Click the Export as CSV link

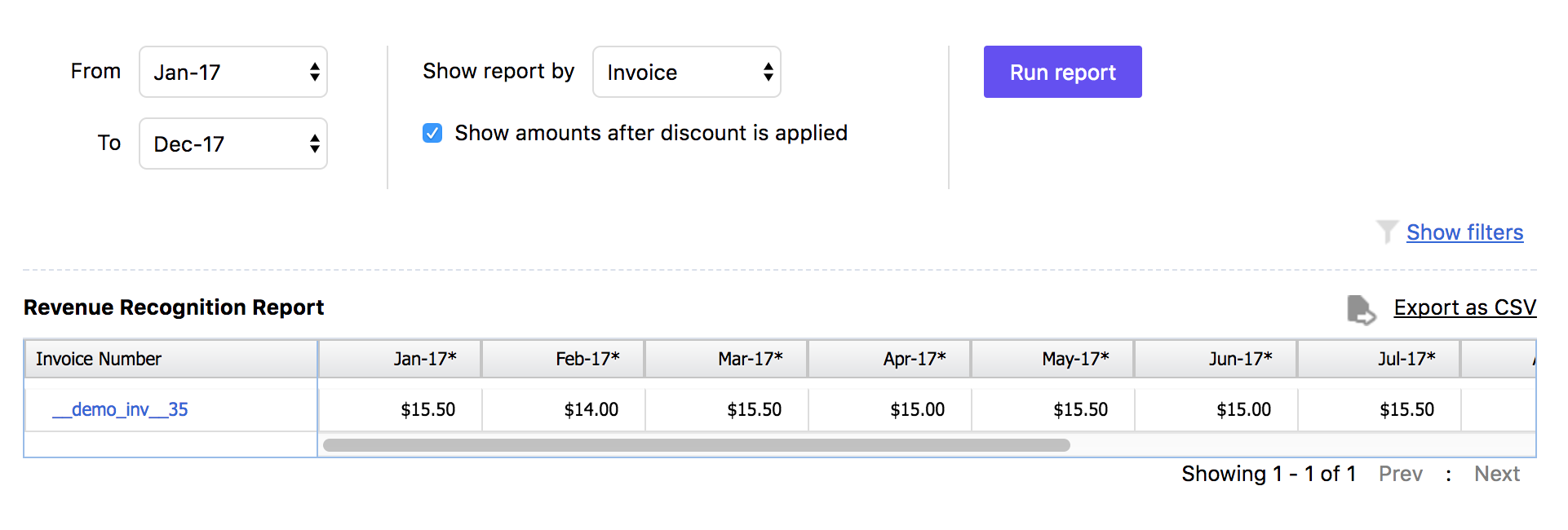pyautogui.click(x=1464, y=307)
